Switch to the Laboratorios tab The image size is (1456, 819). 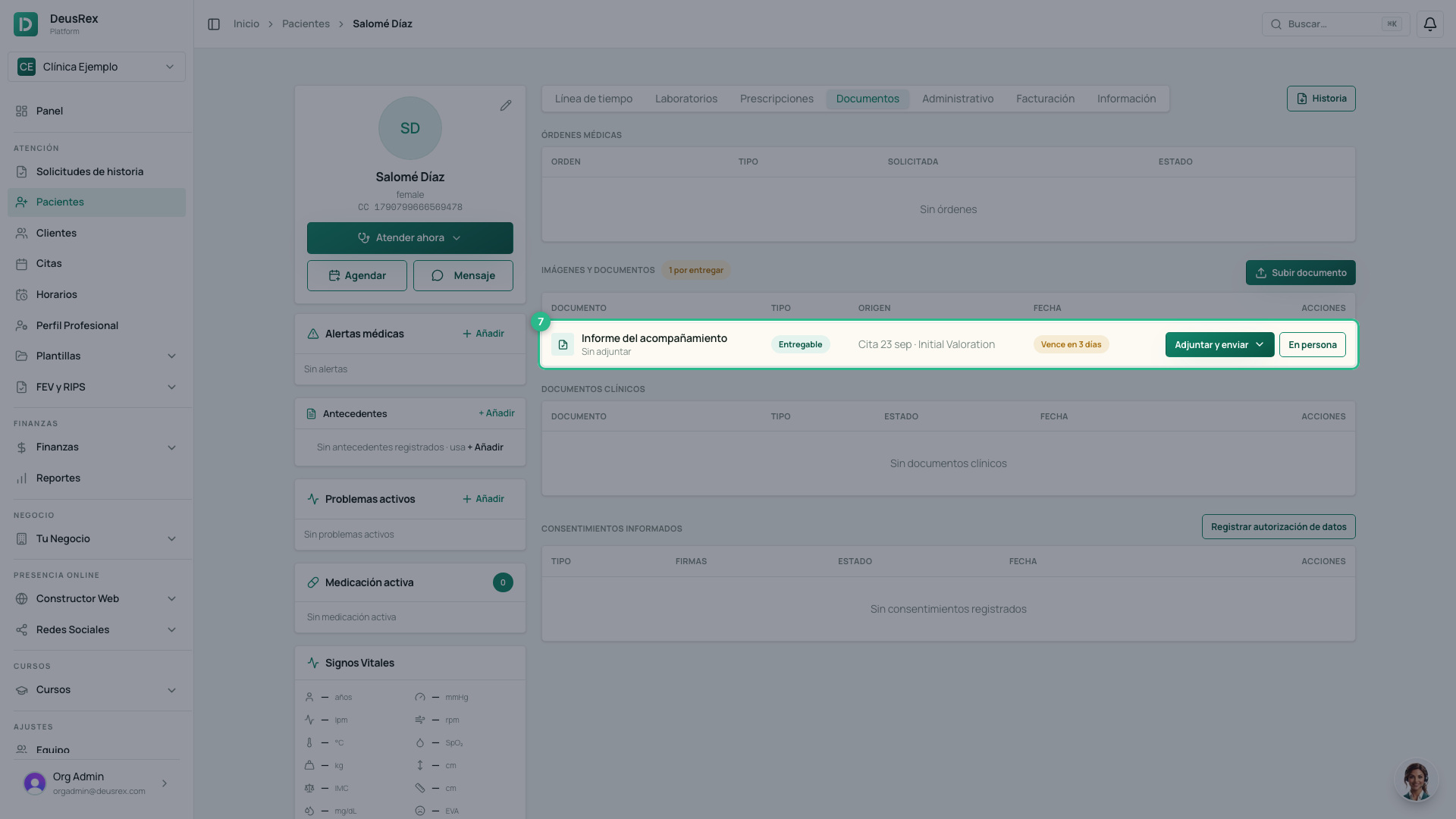[686, 99]
